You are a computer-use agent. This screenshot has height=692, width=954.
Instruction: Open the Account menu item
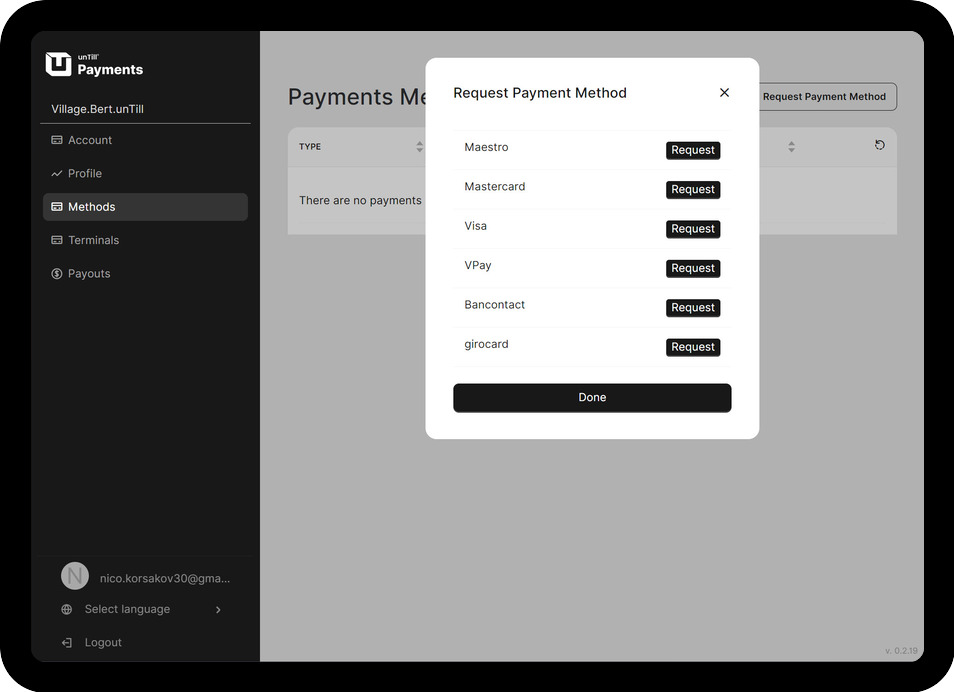(90, 141)
